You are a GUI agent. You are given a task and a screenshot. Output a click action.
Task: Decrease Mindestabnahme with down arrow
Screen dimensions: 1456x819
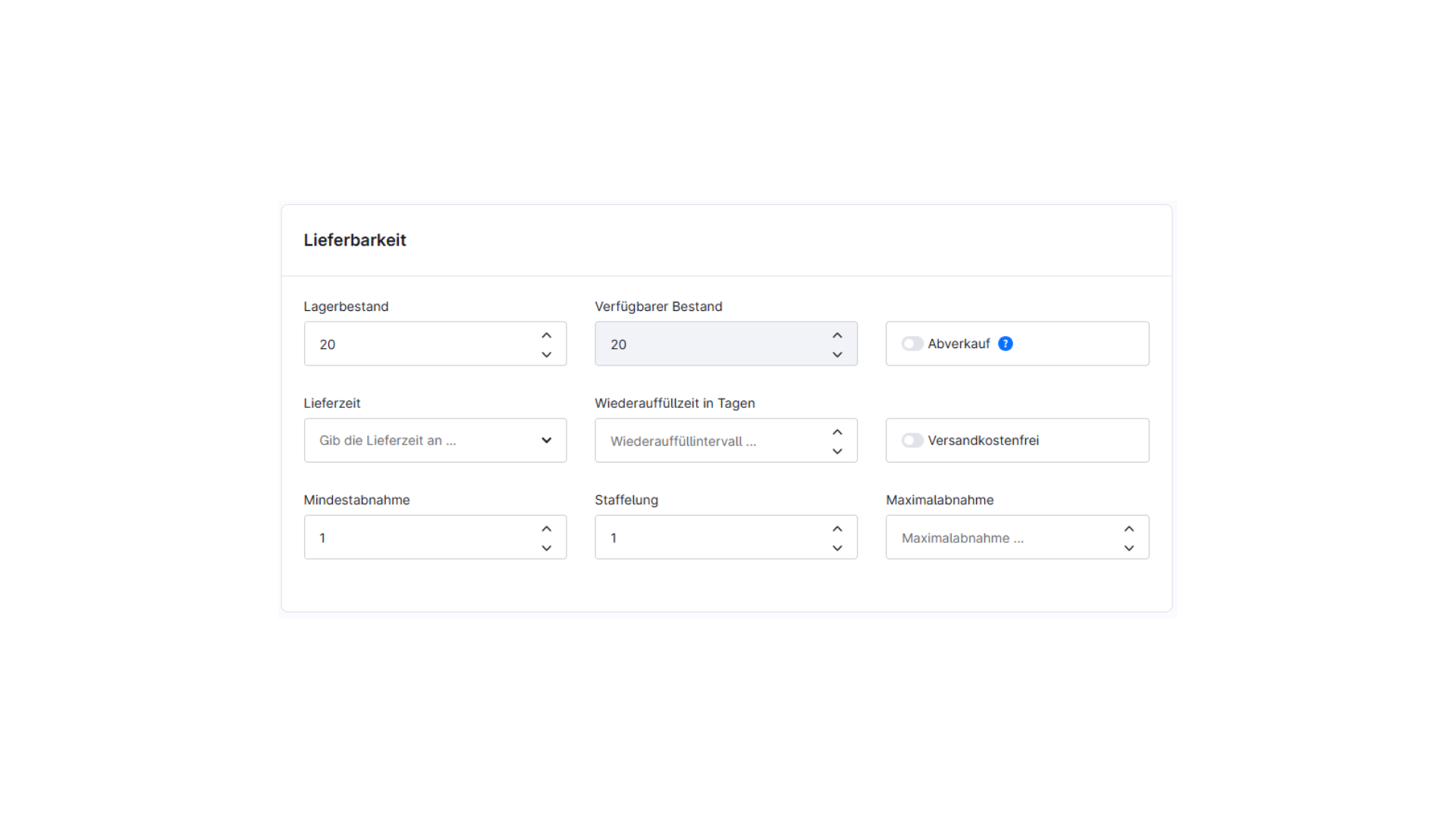[x=546, y=548]
